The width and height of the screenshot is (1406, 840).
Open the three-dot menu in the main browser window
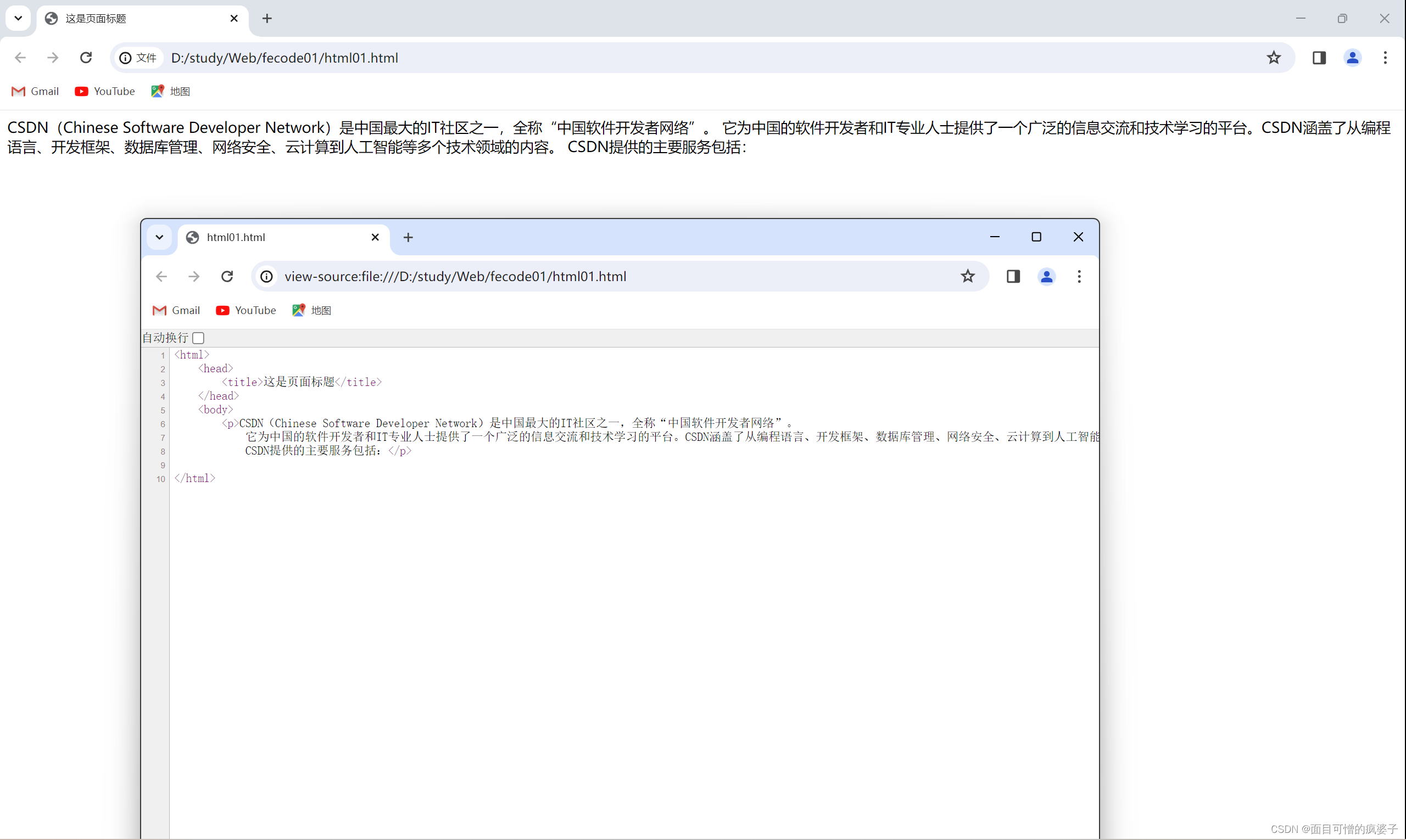pyautogui.click(x=1385, y=58)
